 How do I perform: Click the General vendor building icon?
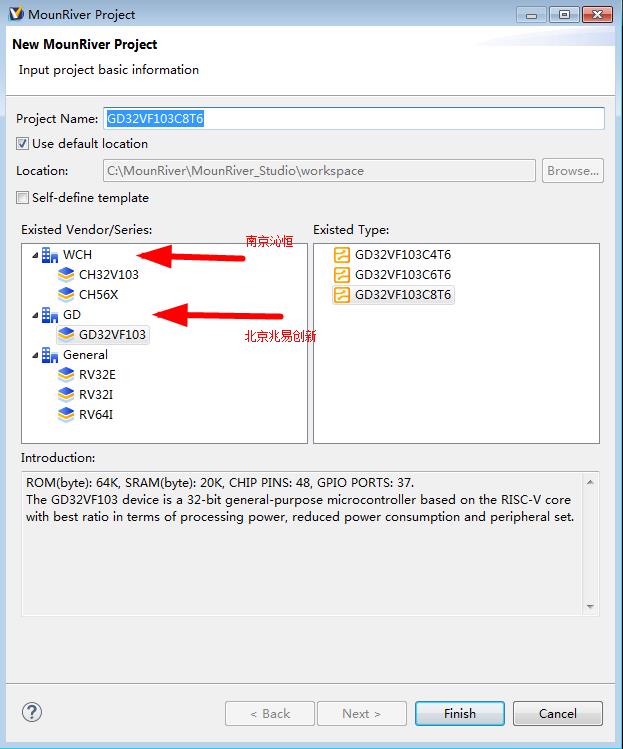(x=50, y=355)
